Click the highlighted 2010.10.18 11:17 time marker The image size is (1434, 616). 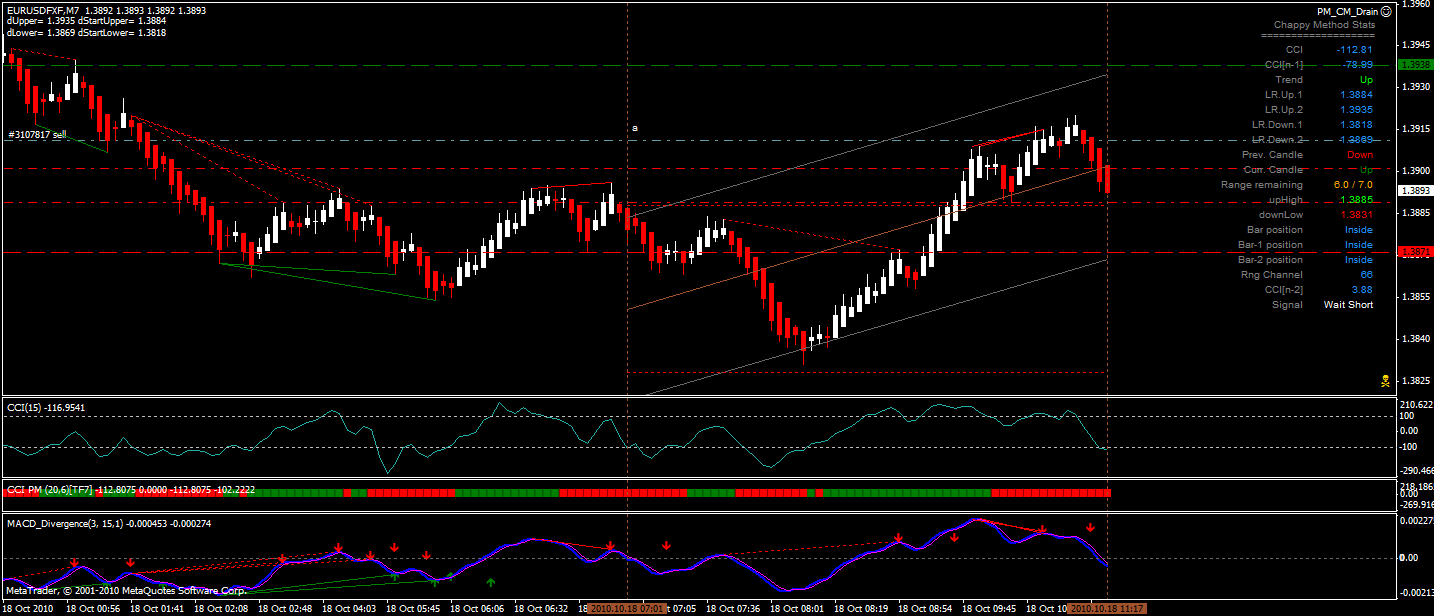coord(1106,608)
